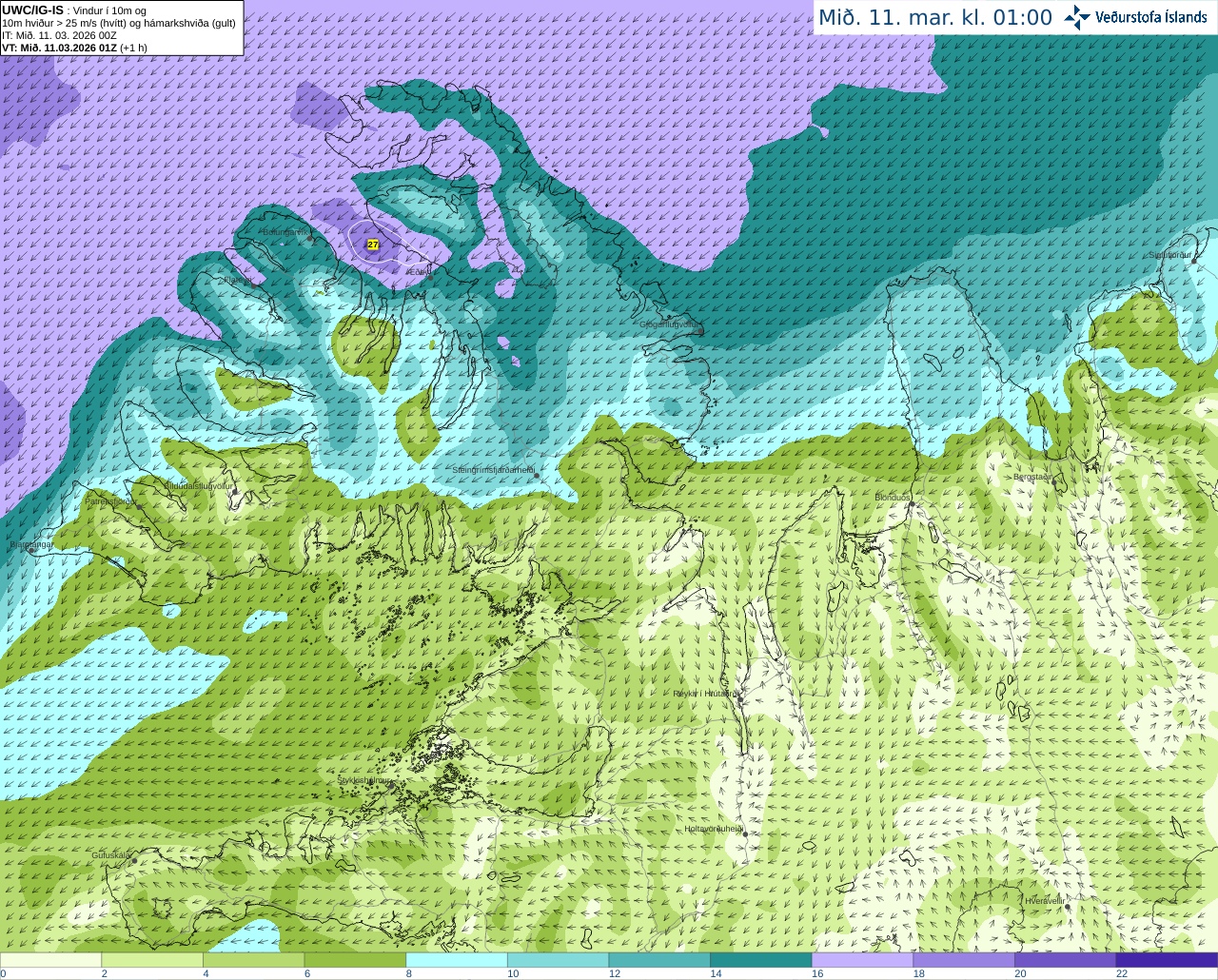
Task: Select the Steingrímsfjarðarheiði station marker
Action: (537, 475)
